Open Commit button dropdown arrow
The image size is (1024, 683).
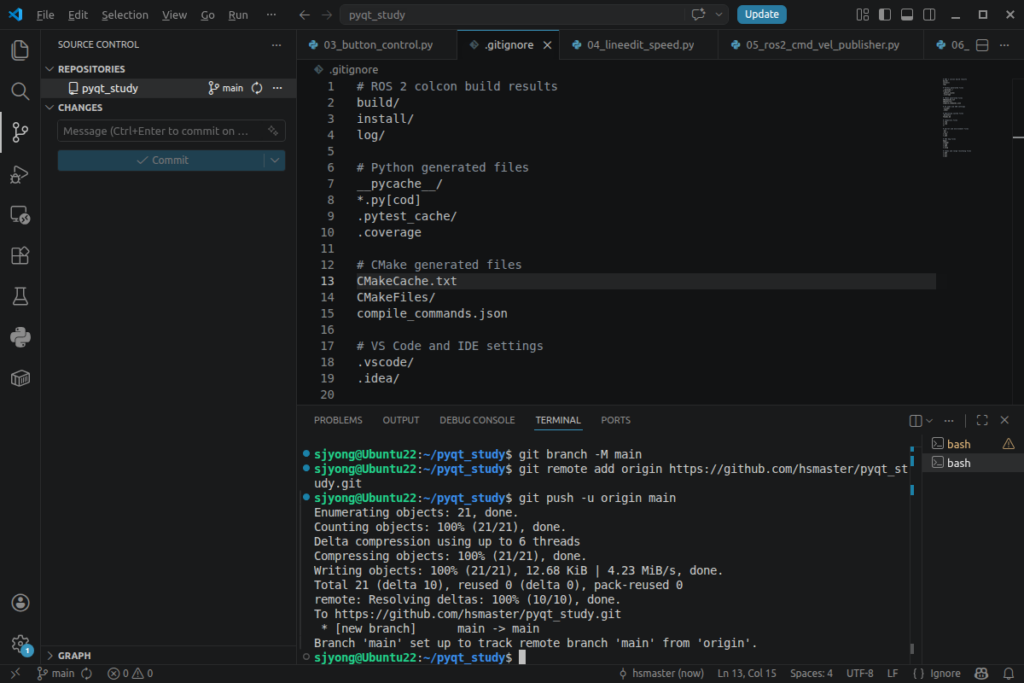[275, 161]
